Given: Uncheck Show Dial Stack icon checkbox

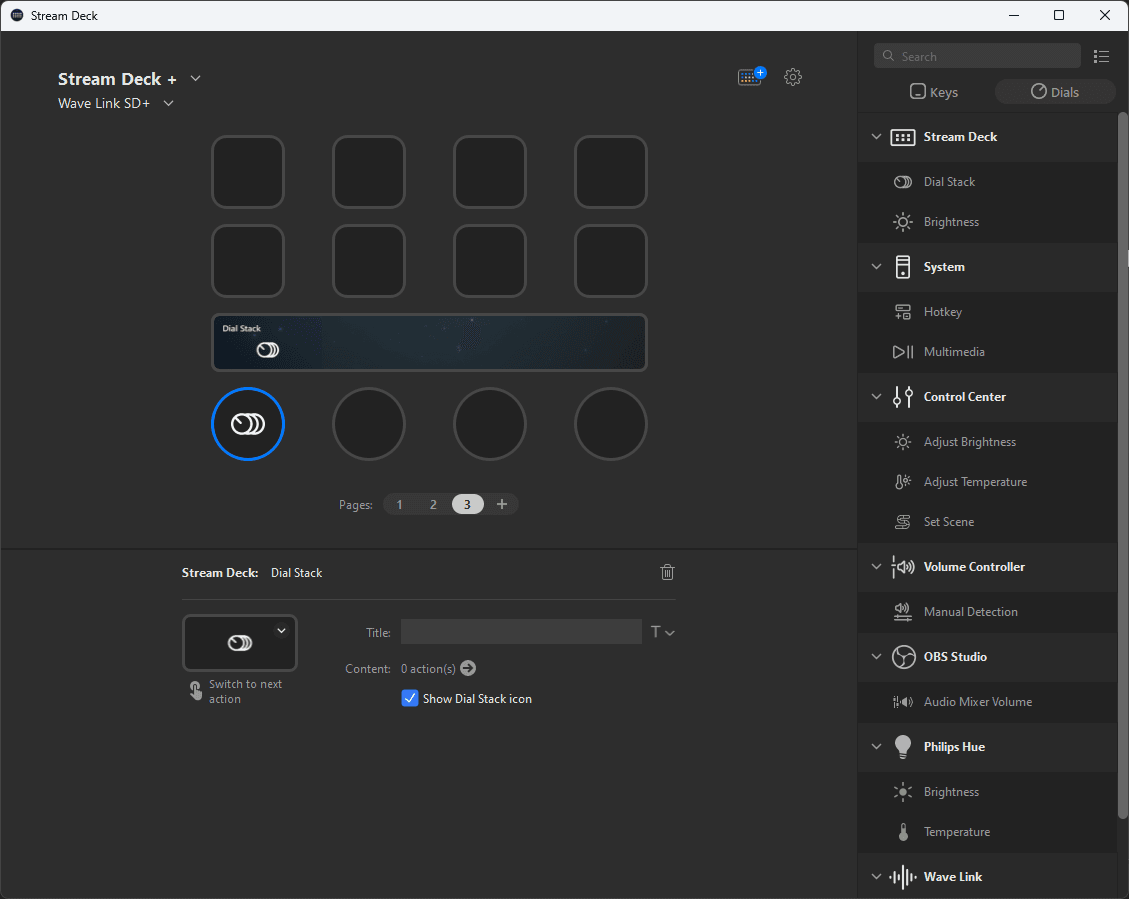Looking at the screenshot, I should [x=410, y=699].
